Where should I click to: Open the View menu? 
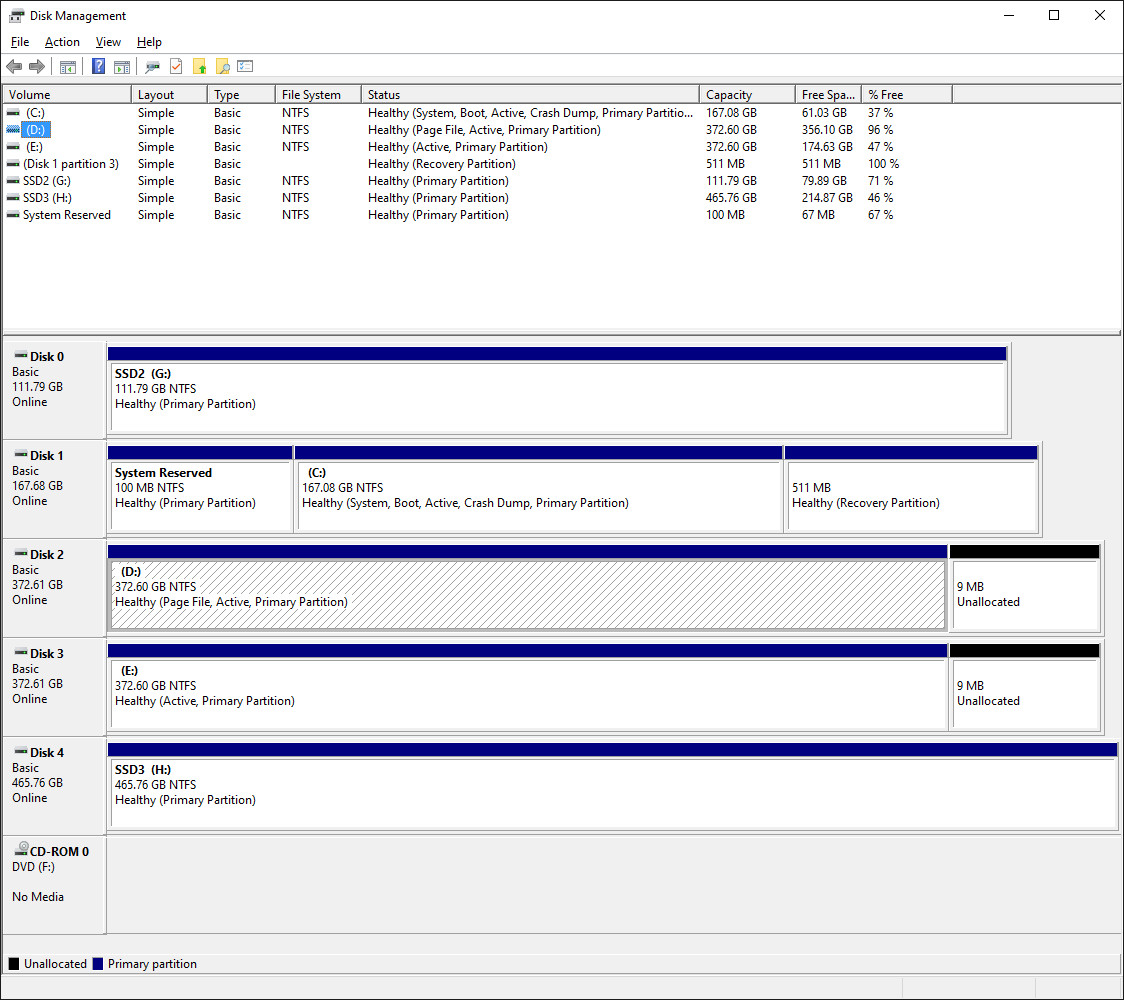(108, 42)
